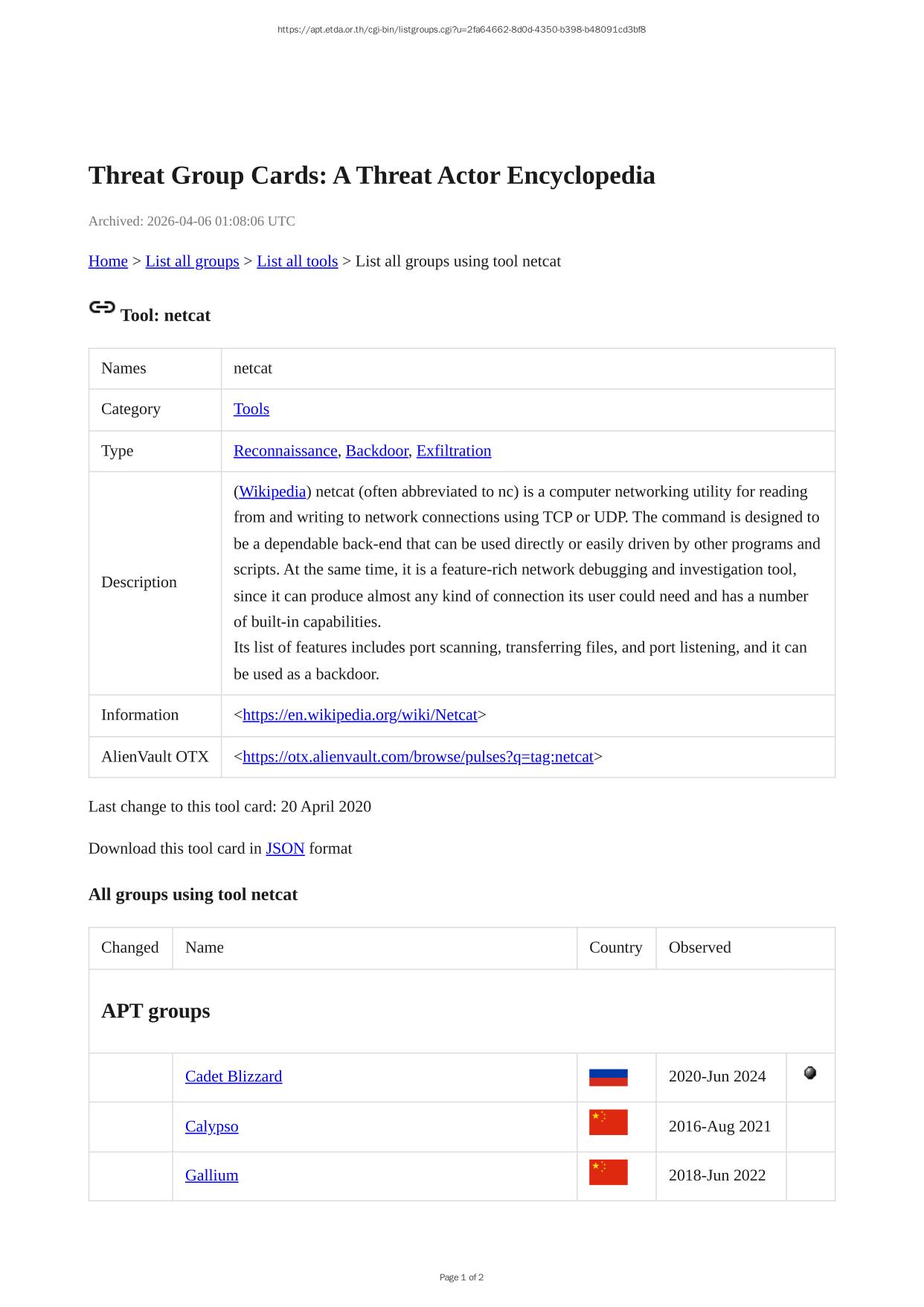The height and width of the screenshot is (1307, 924).
Task: Open the List all groups breadcrumb
Action: pos(192,261)
